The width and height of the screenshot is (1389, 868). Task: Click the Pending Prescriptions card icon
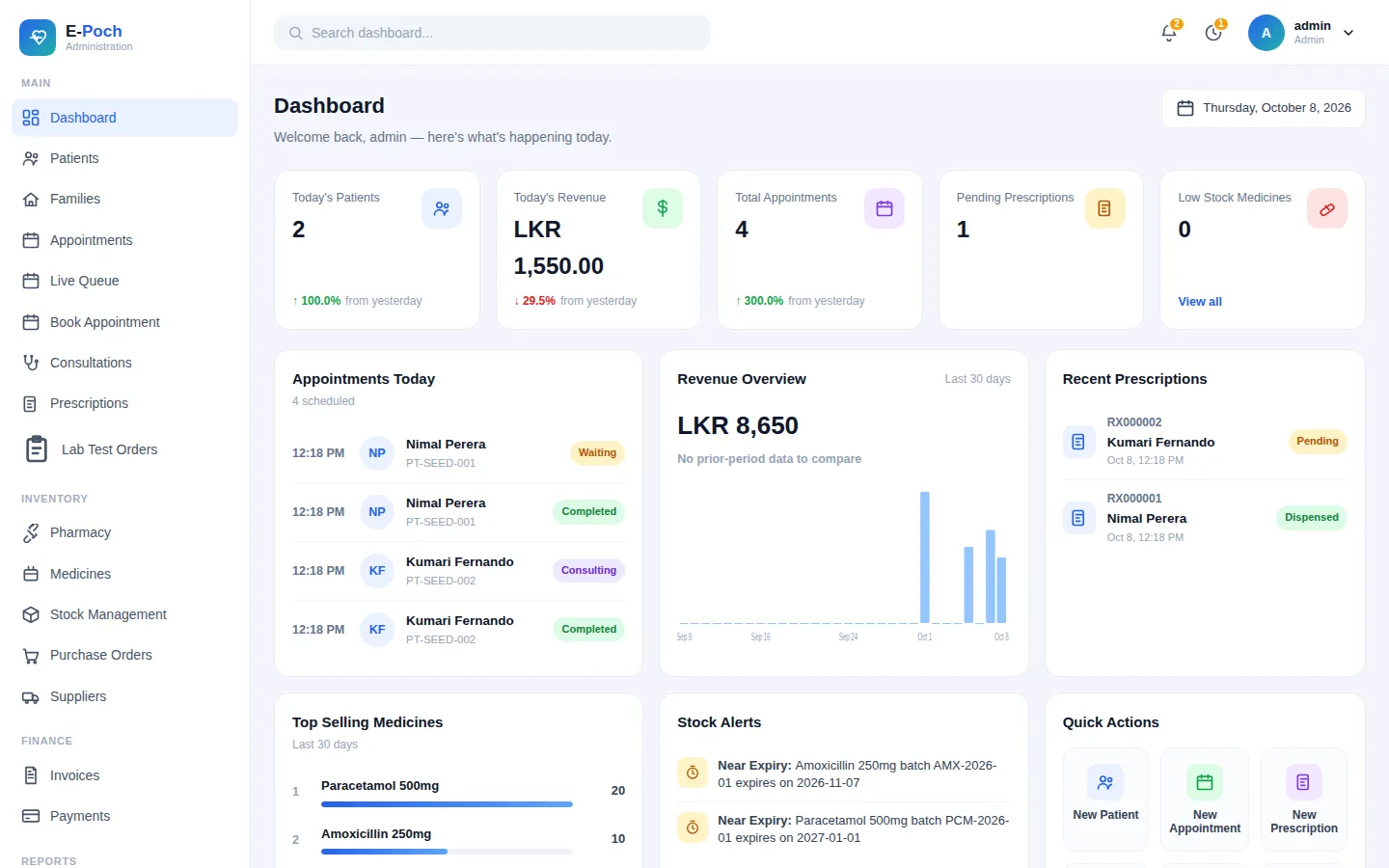pyautogui.click(x=1105, y=208)
